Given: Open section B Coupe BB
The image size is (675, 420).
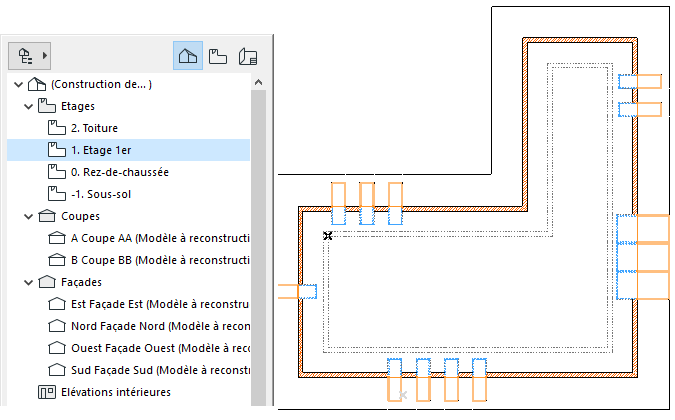Looking at the screenshot, I should (x=160, y=260).
